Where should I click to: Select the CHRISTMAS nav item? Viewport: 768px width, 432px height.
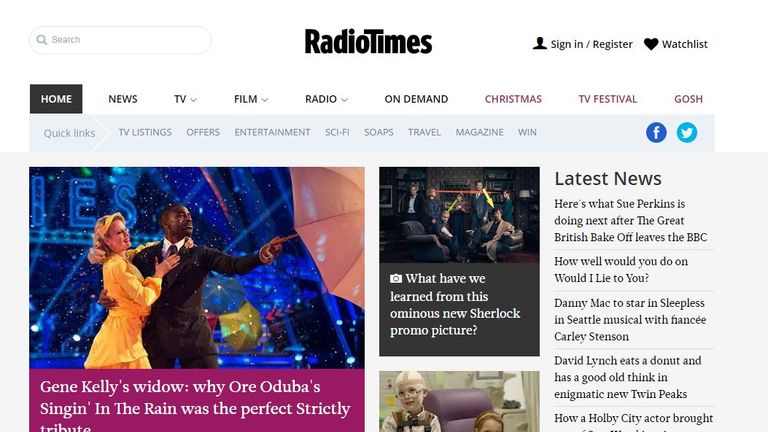point(513,99)
